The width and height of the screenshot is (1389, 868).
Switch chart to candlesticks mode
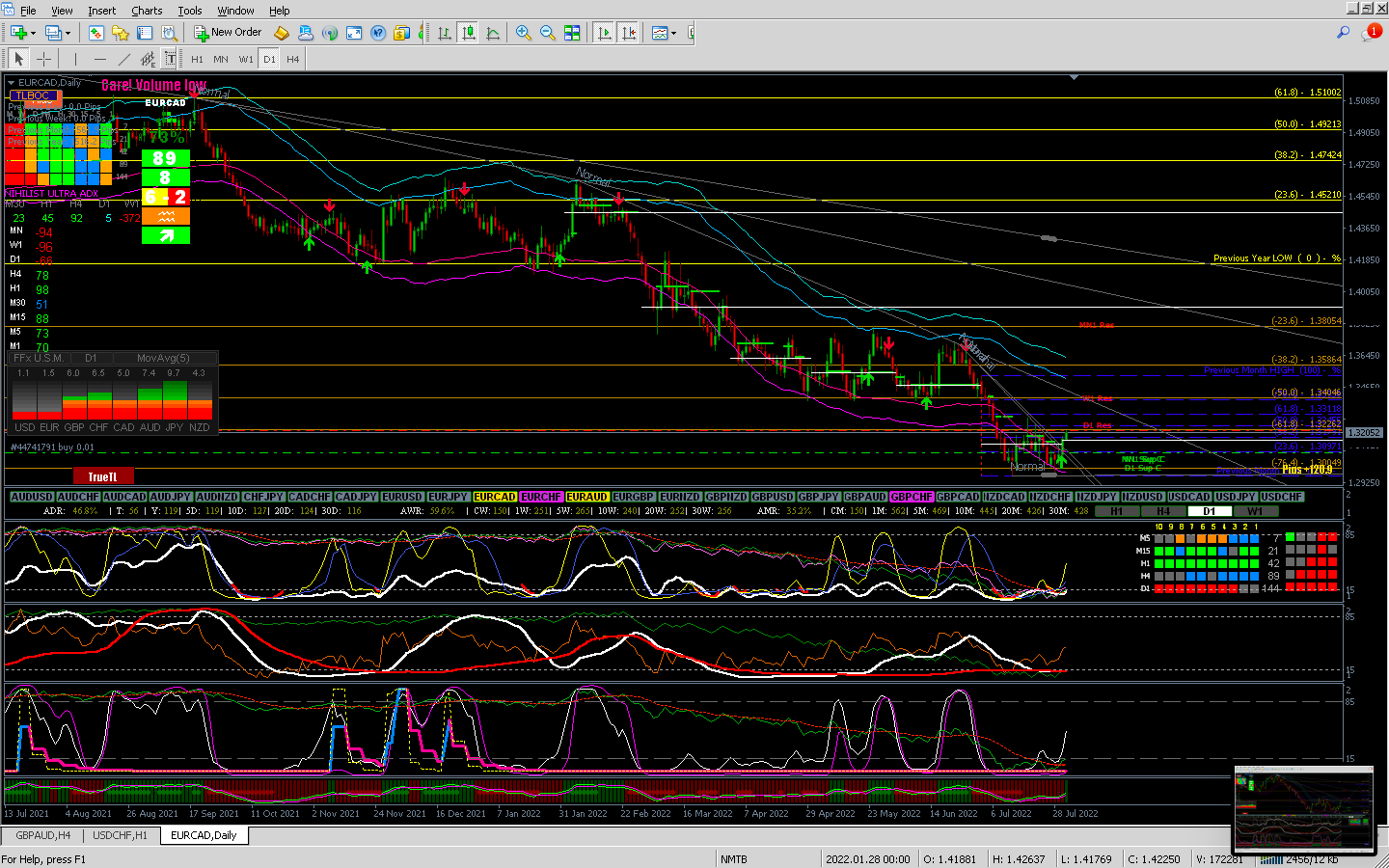(468, 33)
